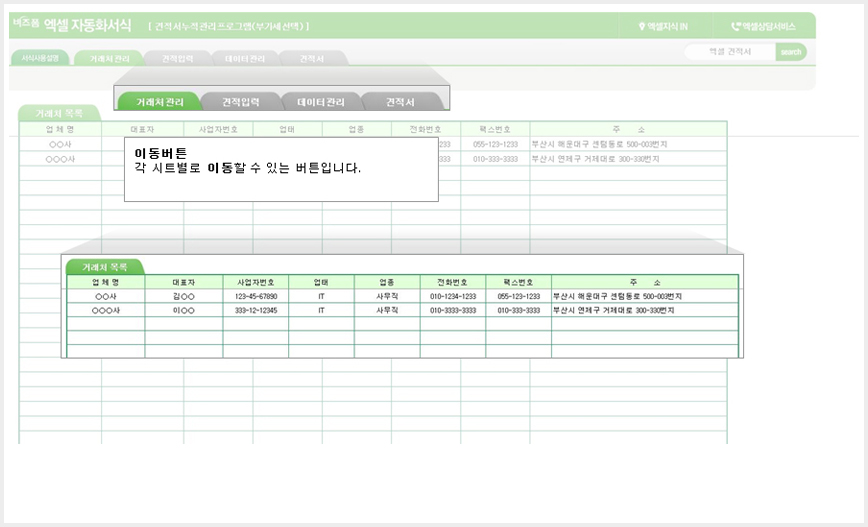The image size is (868, 527).
Task: Click 대표자 header in enlarged callout table
Action: pyautogui.click(x=184, y=282)
